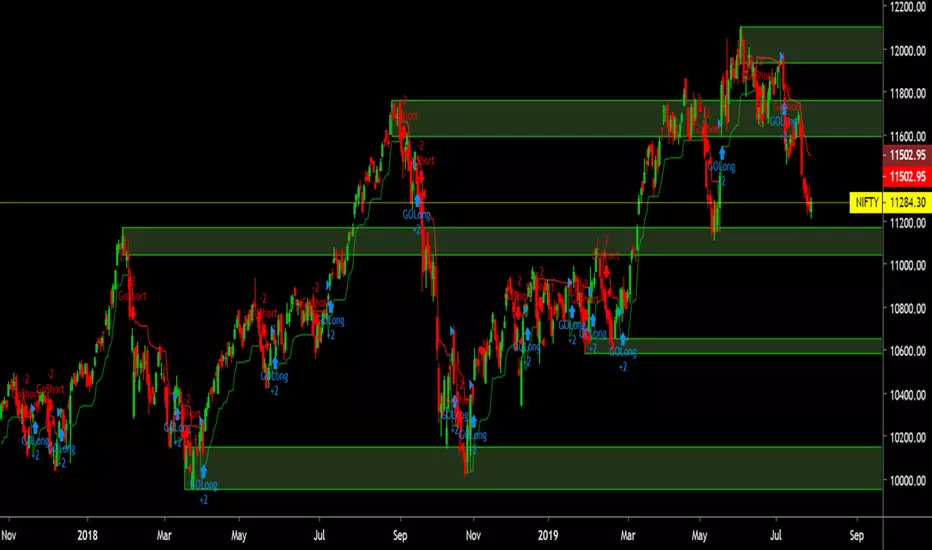
Task: Click the 12200.00 price axis label
Action: coord(908,7)
